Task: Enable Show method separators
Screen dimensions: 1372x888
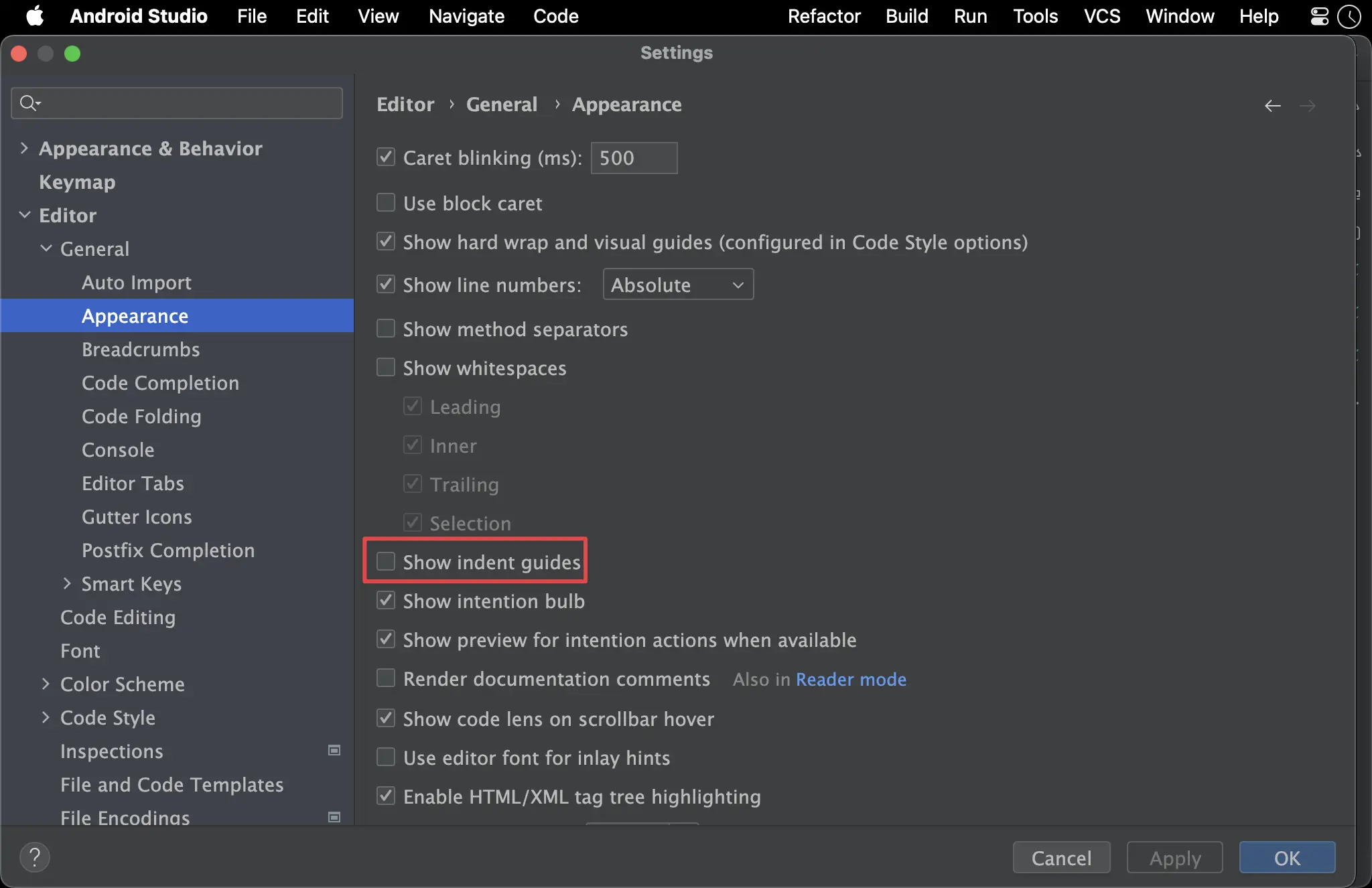Action: pos(386,329)
